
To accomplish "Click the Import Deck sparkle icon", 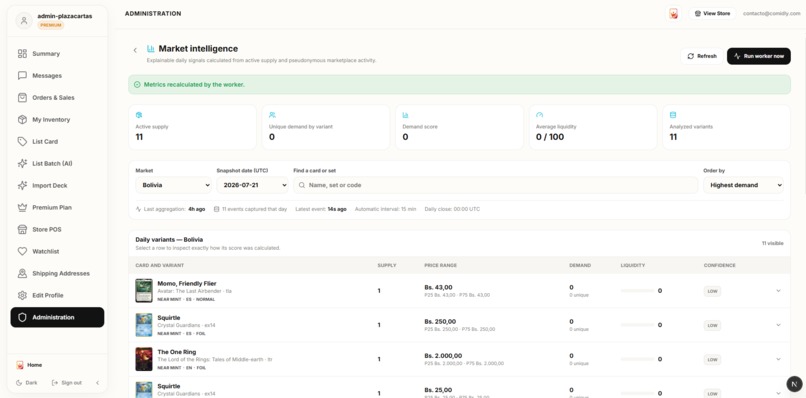I will click(22, 186).
